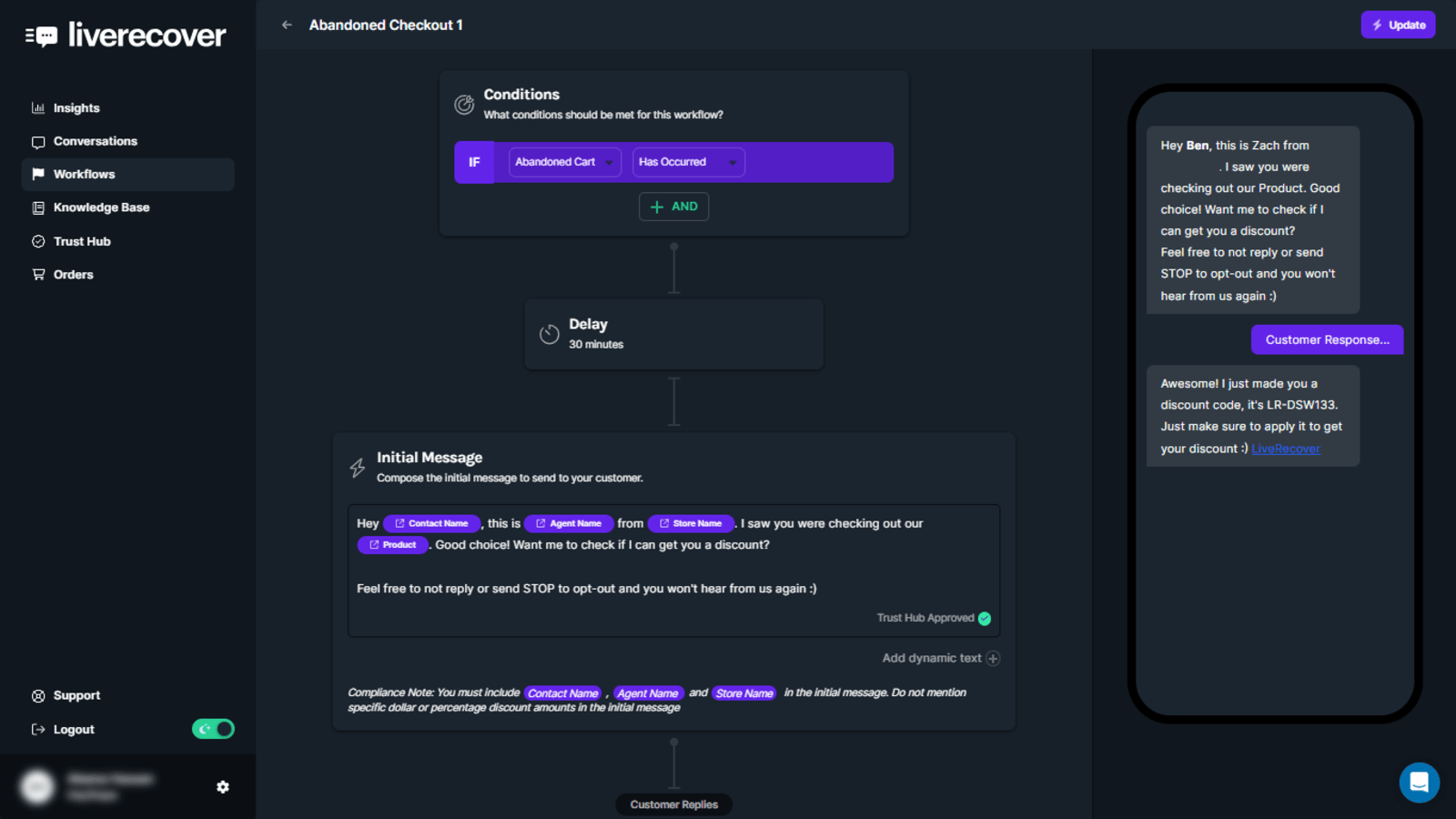The height and width of the screenshot is (819, 1456).
Task: Log out of the account
Action: tap(73, 730)
